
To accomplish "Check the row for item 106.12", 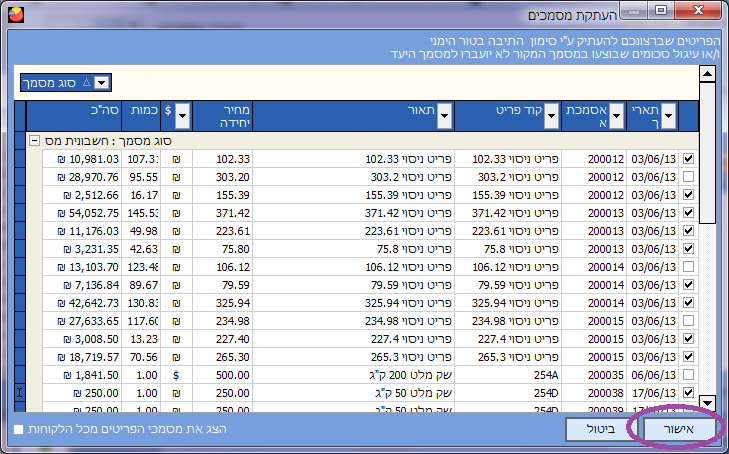I will [688, 267].
